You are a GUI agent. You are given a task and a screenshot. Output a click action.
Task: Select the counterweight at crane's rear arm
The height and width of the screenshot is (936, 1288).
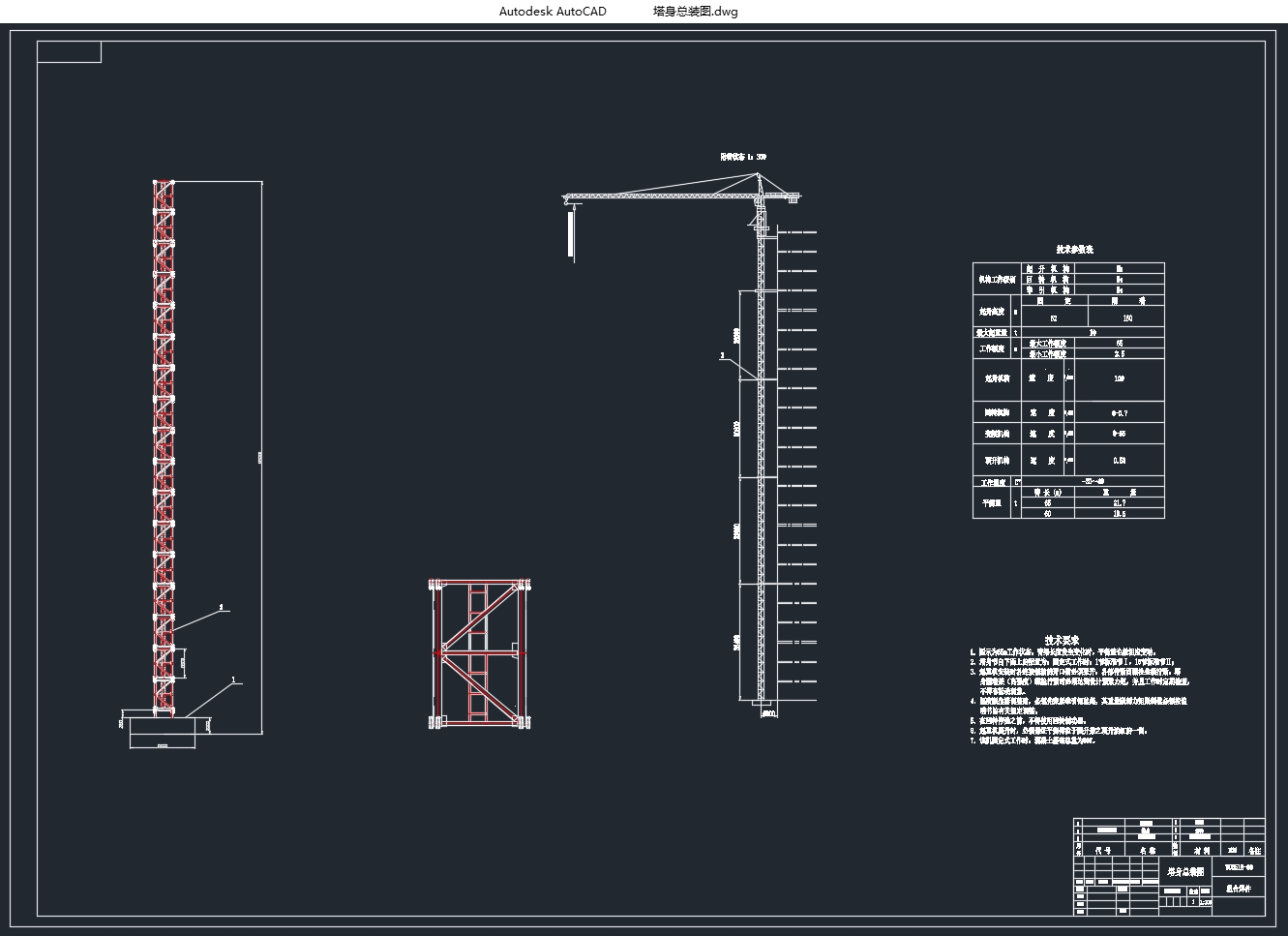[794, 200]
